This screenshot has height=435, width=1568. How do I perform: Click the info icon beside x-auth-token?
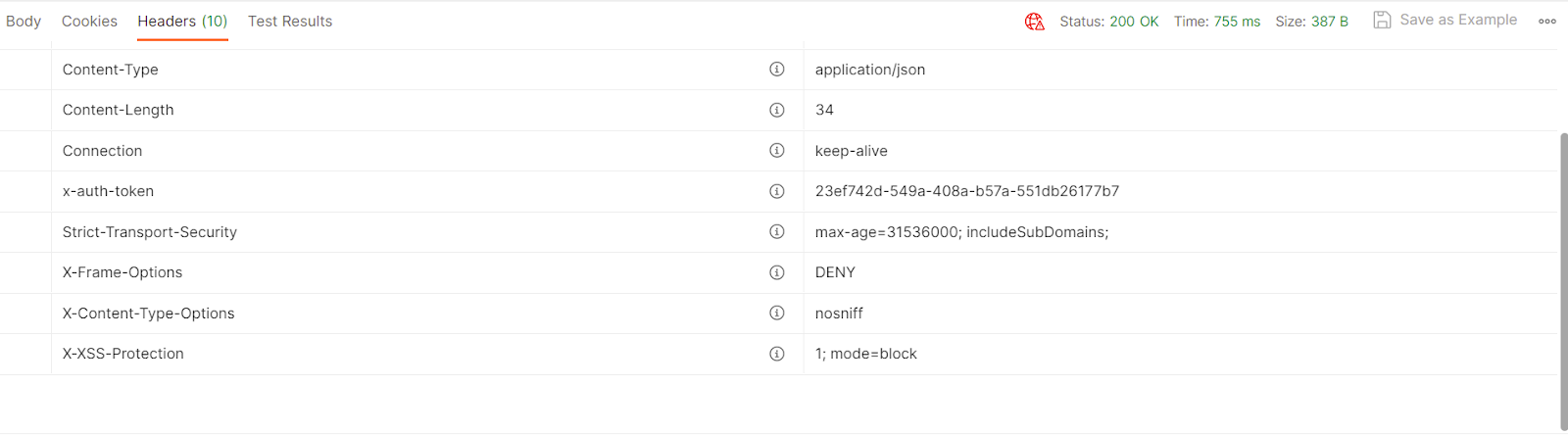click(x=776, y=191)
